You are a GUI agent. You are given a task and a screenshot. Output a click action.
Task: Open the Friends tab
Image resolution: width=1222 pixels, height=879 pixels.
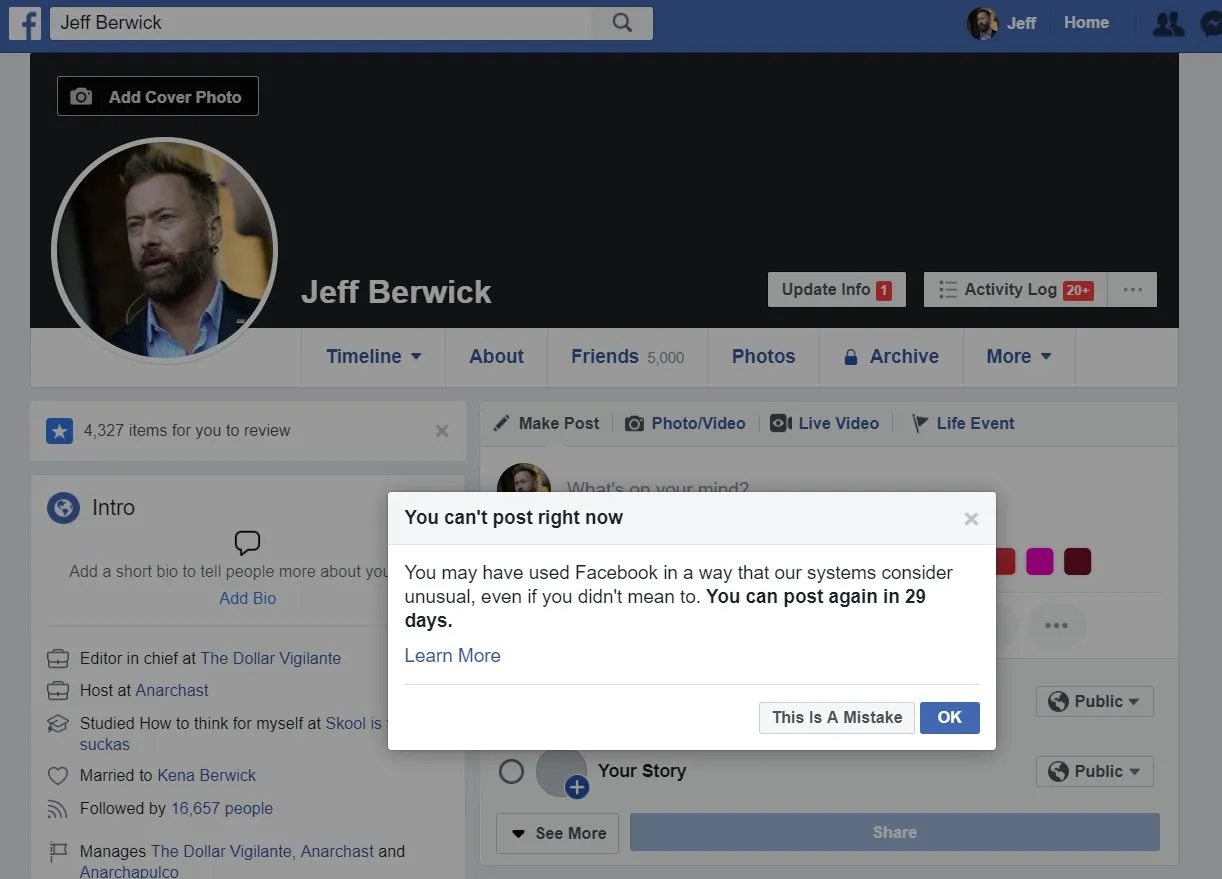[x=627, y=357]
